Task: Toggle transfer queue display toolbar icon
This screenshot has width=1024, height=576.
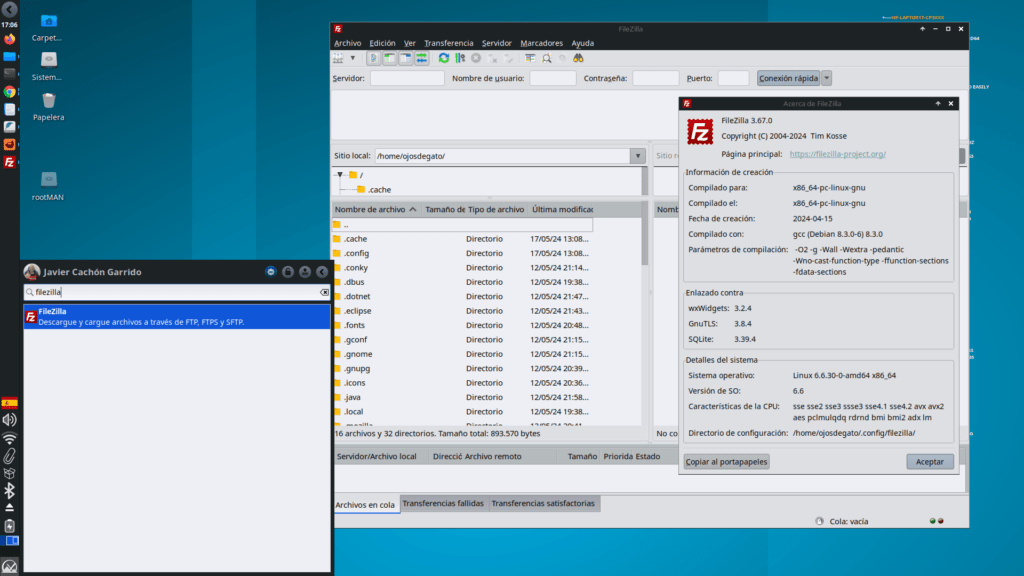Action: click(x=422, y=58)
